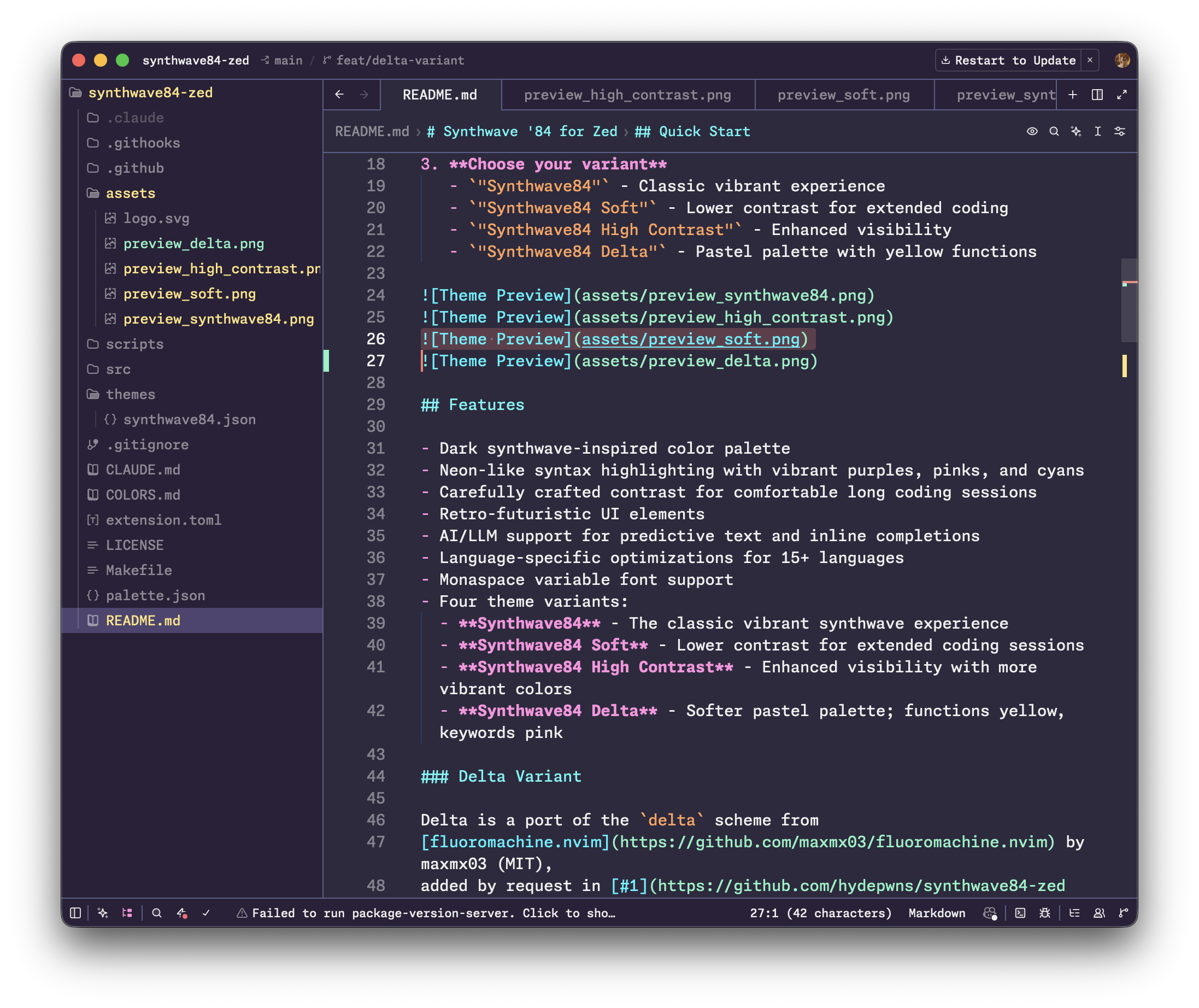Screen dimensions: 1199x1008
Task: Go back with the left arrow
Action: tap(339, 94)
